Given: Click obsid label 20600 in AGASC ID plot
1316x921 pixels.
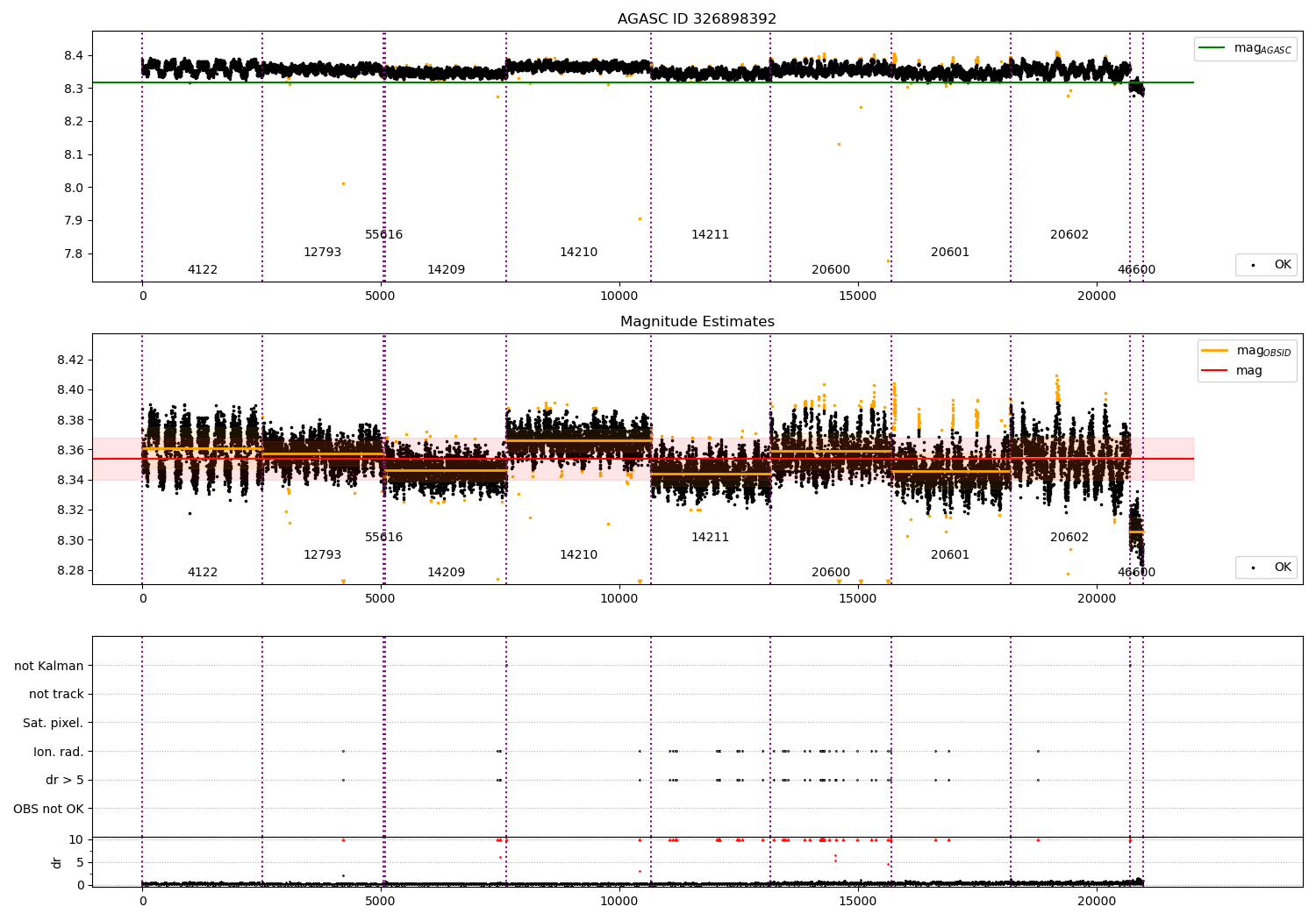Looking at the screenshot, I should [831, 269].
